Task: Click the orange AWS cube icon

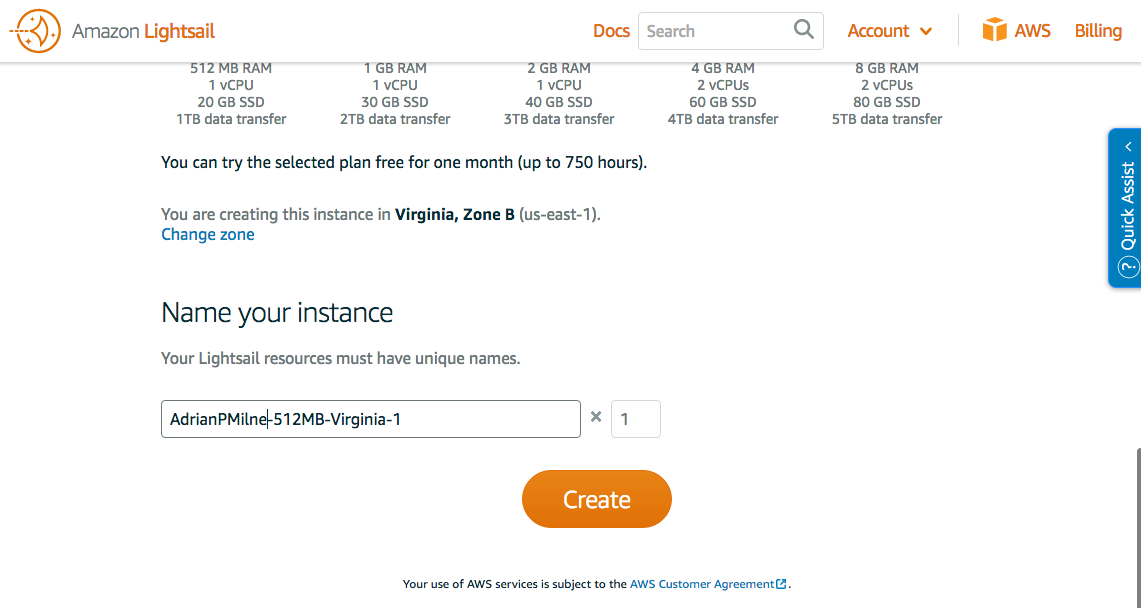Action: coord(994,30)
